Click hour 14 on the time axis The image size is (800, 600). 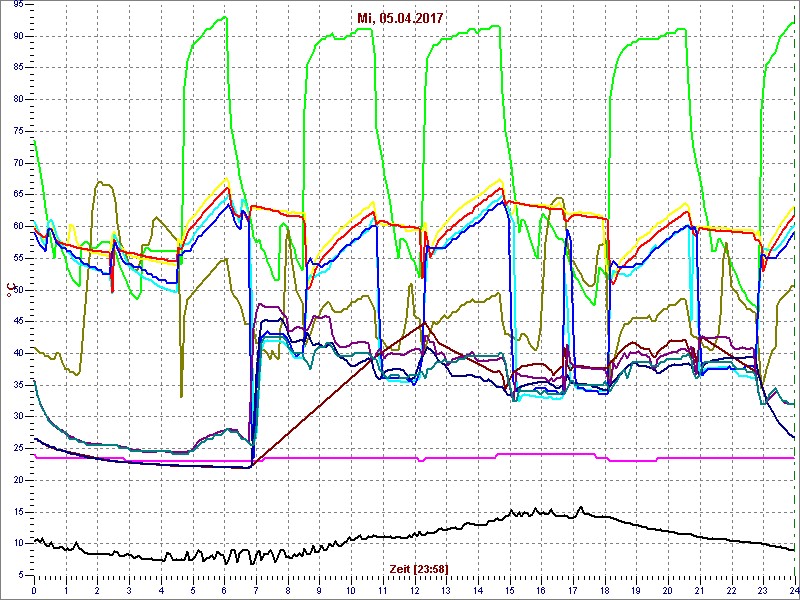coord(478,588)
